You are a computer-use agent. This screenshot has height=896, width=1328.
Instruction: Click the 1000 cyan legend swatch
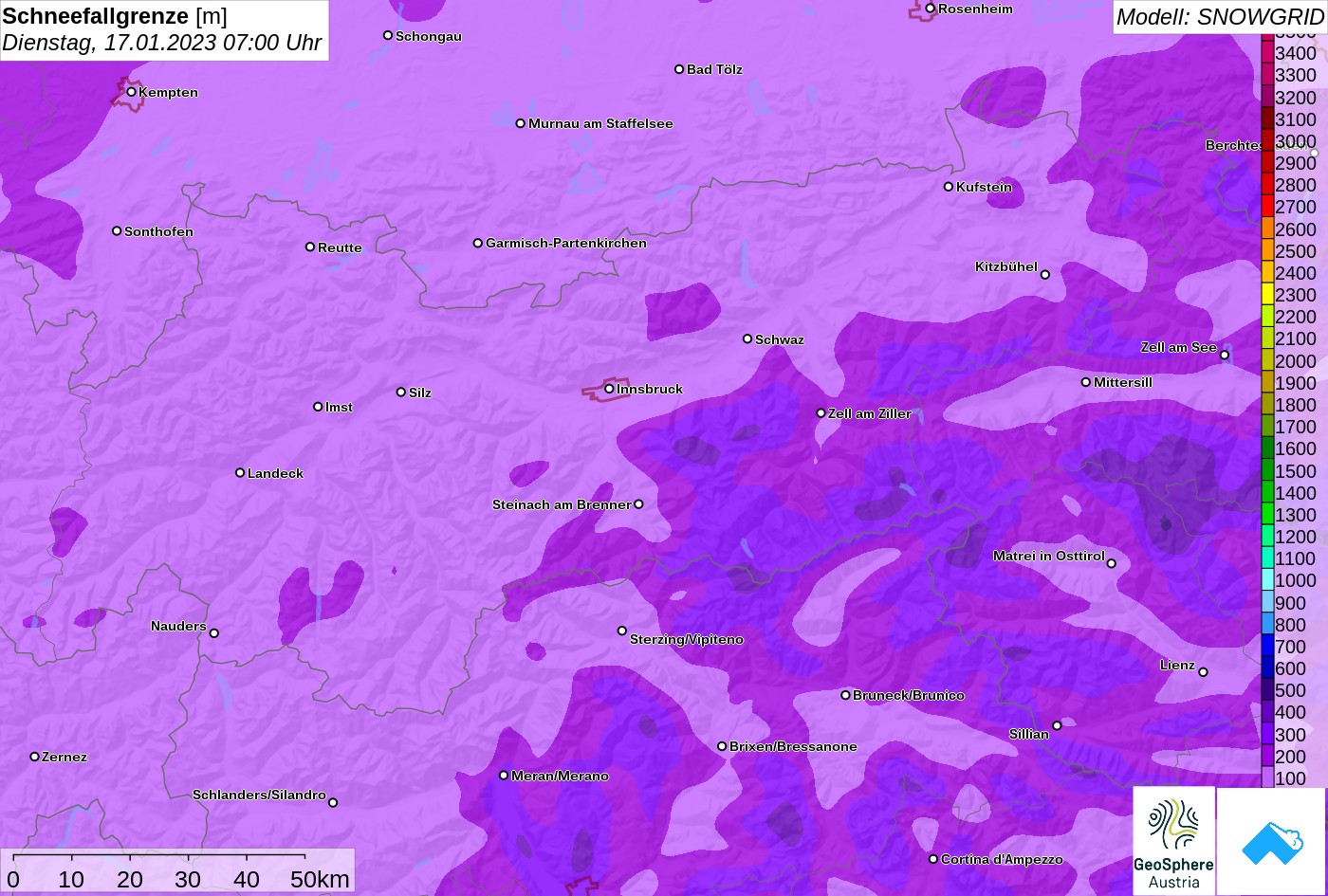coord(1267,579)
